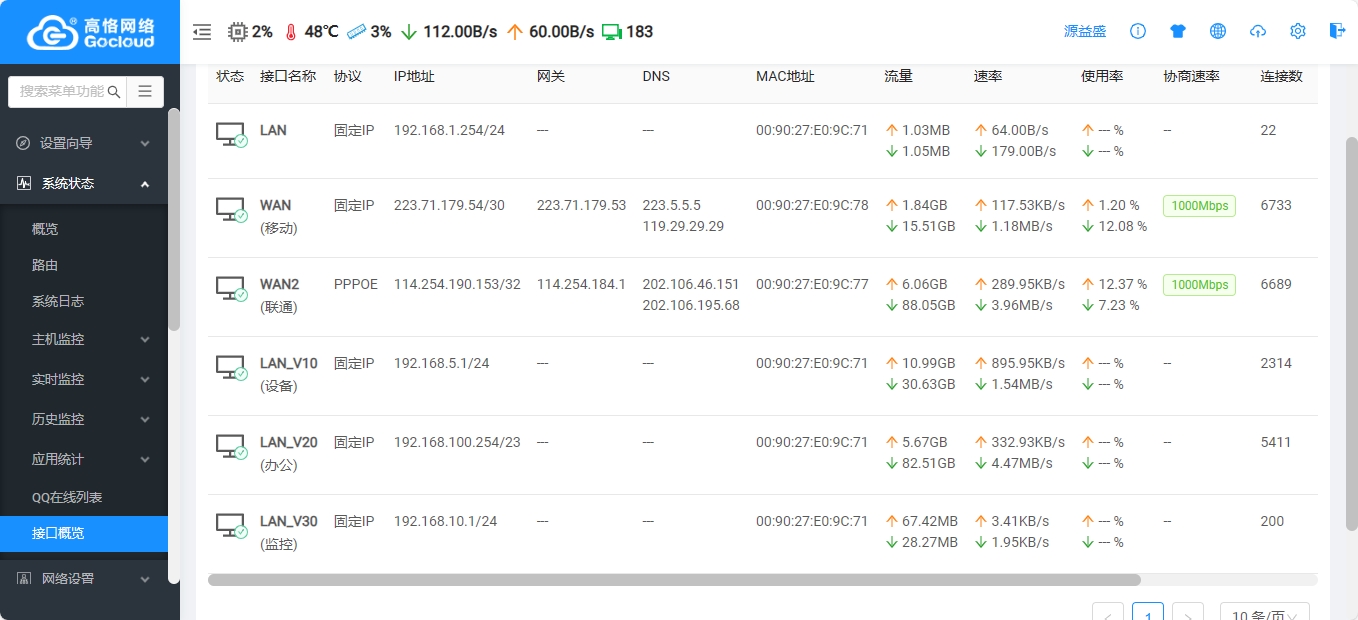This screenshot has width=1358, height=620.
Task: Click the WAN2 interface status icon
Action: click(231, 289)
